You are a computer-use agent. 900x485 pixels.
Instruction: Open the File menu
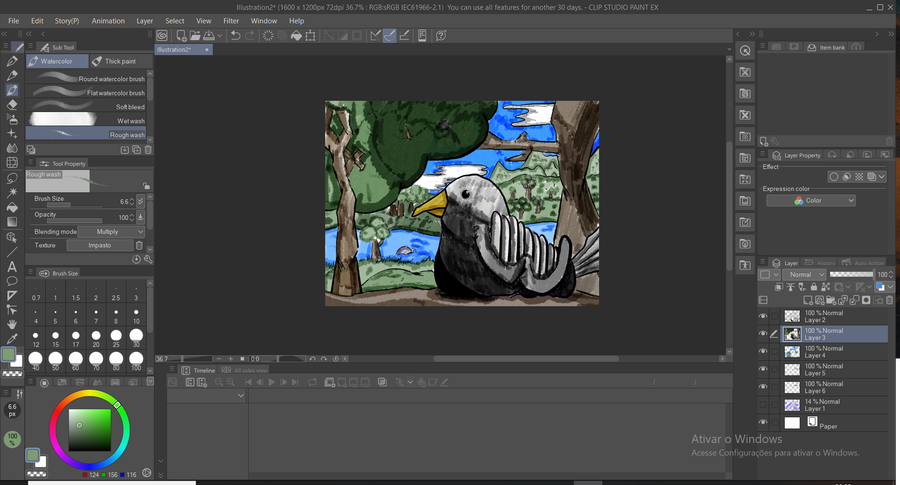[x=14, y=21]
